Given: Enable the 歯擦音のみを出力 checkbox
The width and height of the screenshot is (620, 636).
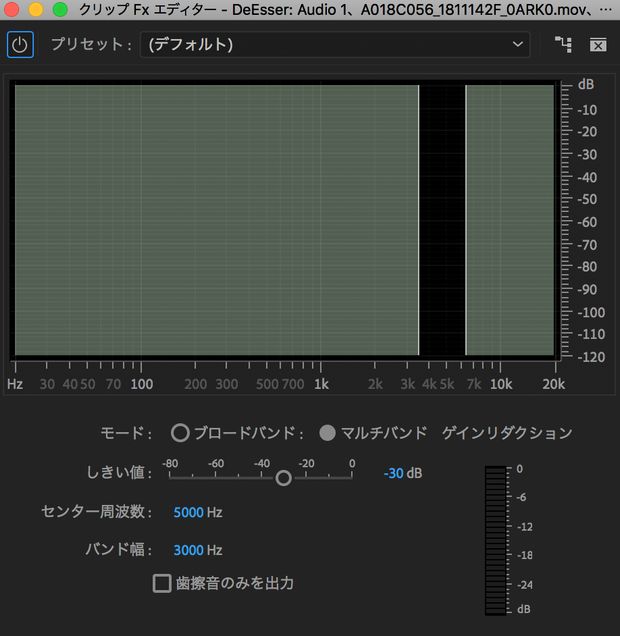Looking at the screenshot, I should tap(162, 583).
